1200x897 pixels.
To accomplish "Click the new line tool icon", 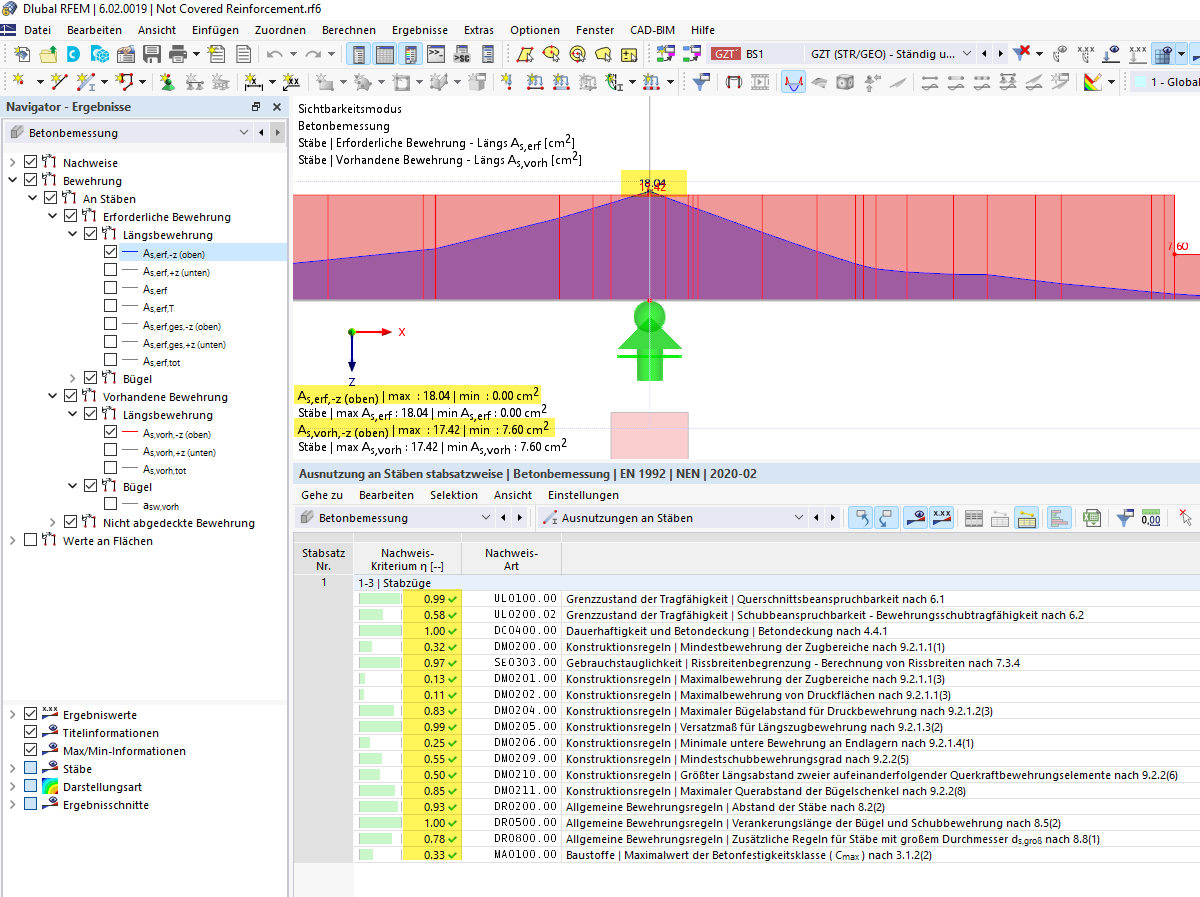I will (59, 82).
